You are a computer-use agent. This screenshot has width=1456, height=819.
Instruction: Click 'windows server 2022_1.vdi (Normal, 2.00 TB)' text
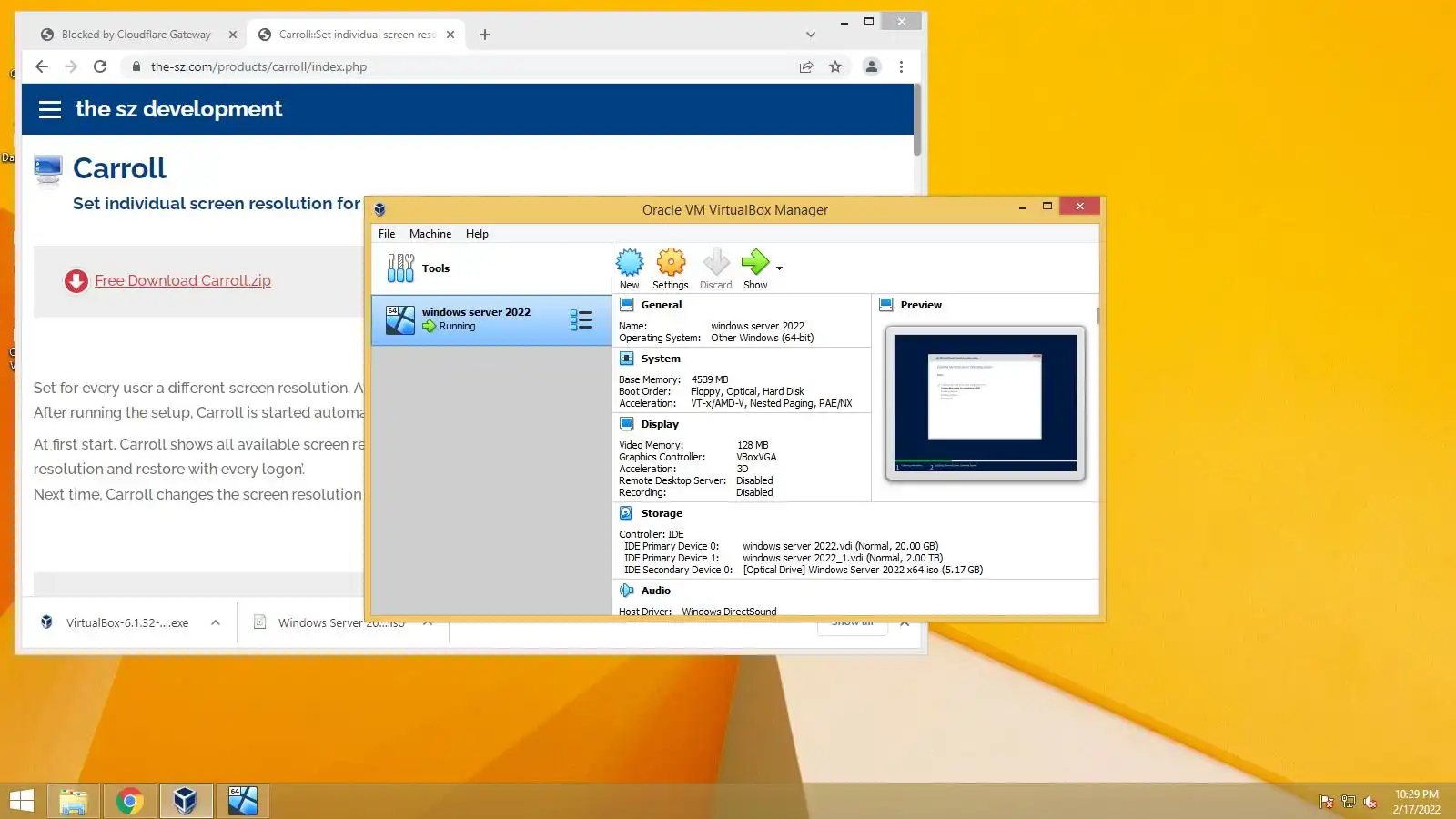click(x=843, y=559)
